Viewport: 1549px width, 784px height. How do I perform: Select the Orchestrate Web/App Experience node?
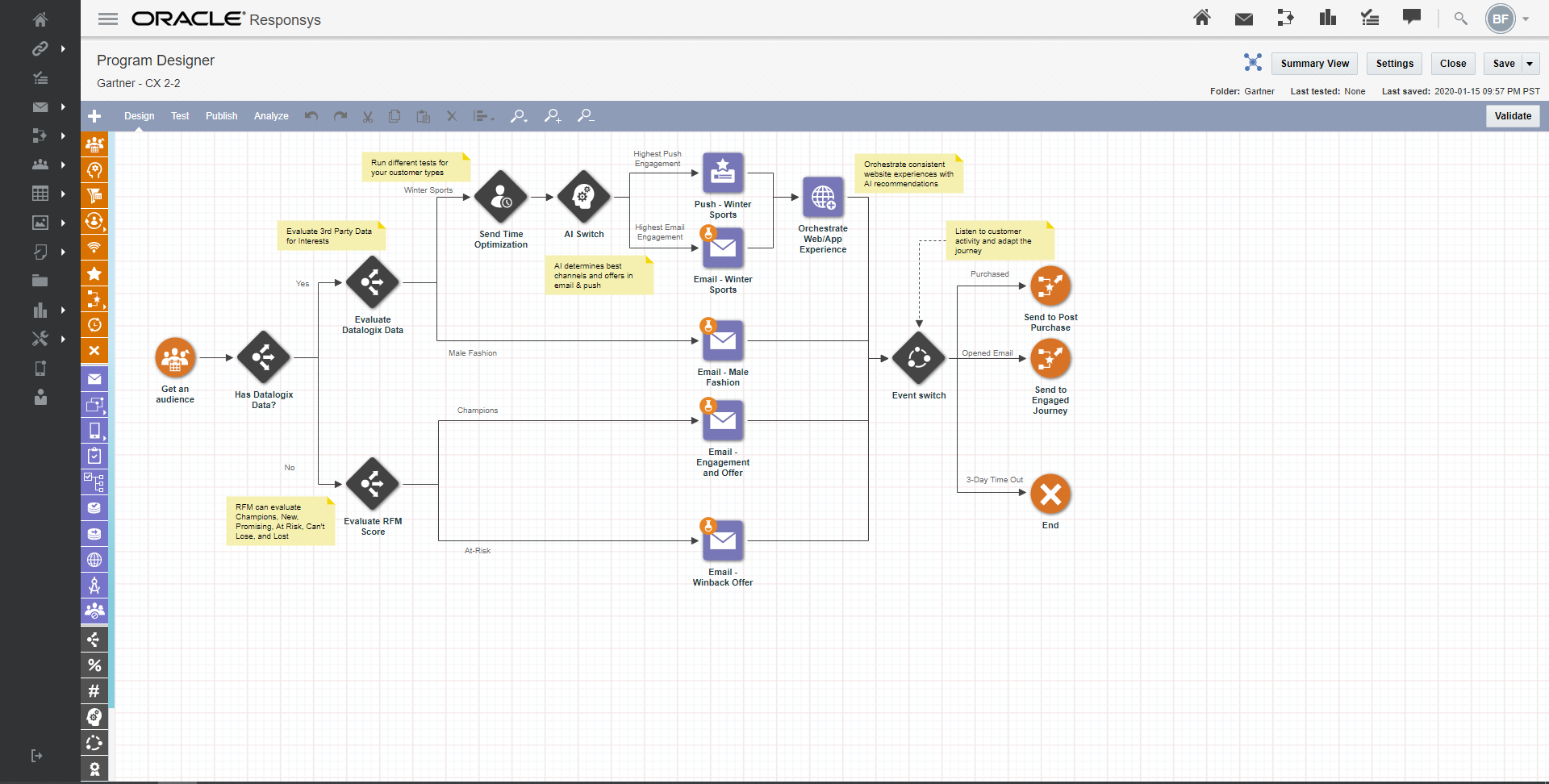(x=823, y=197)
